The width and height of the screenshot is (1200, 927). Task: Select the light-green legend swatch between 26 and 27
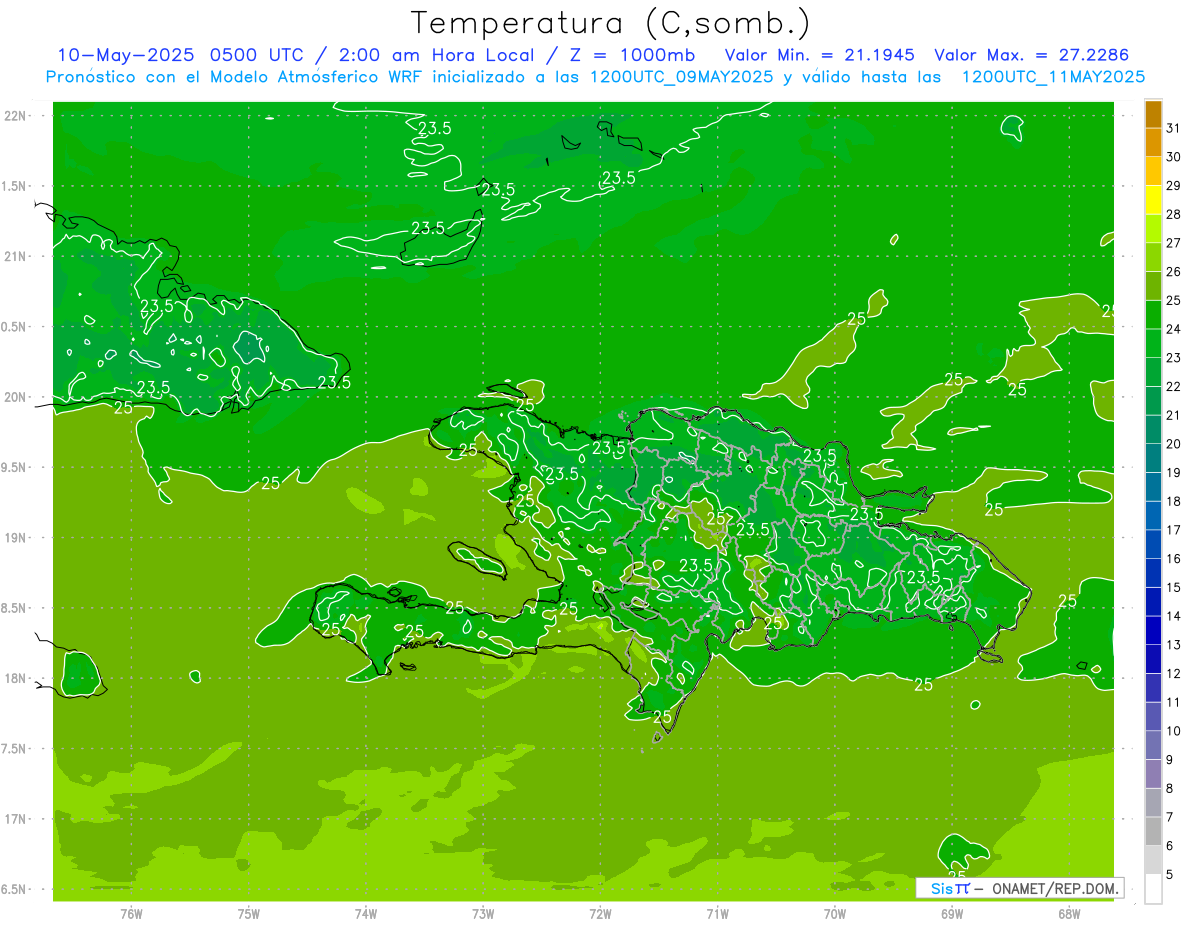point(1153,257)
